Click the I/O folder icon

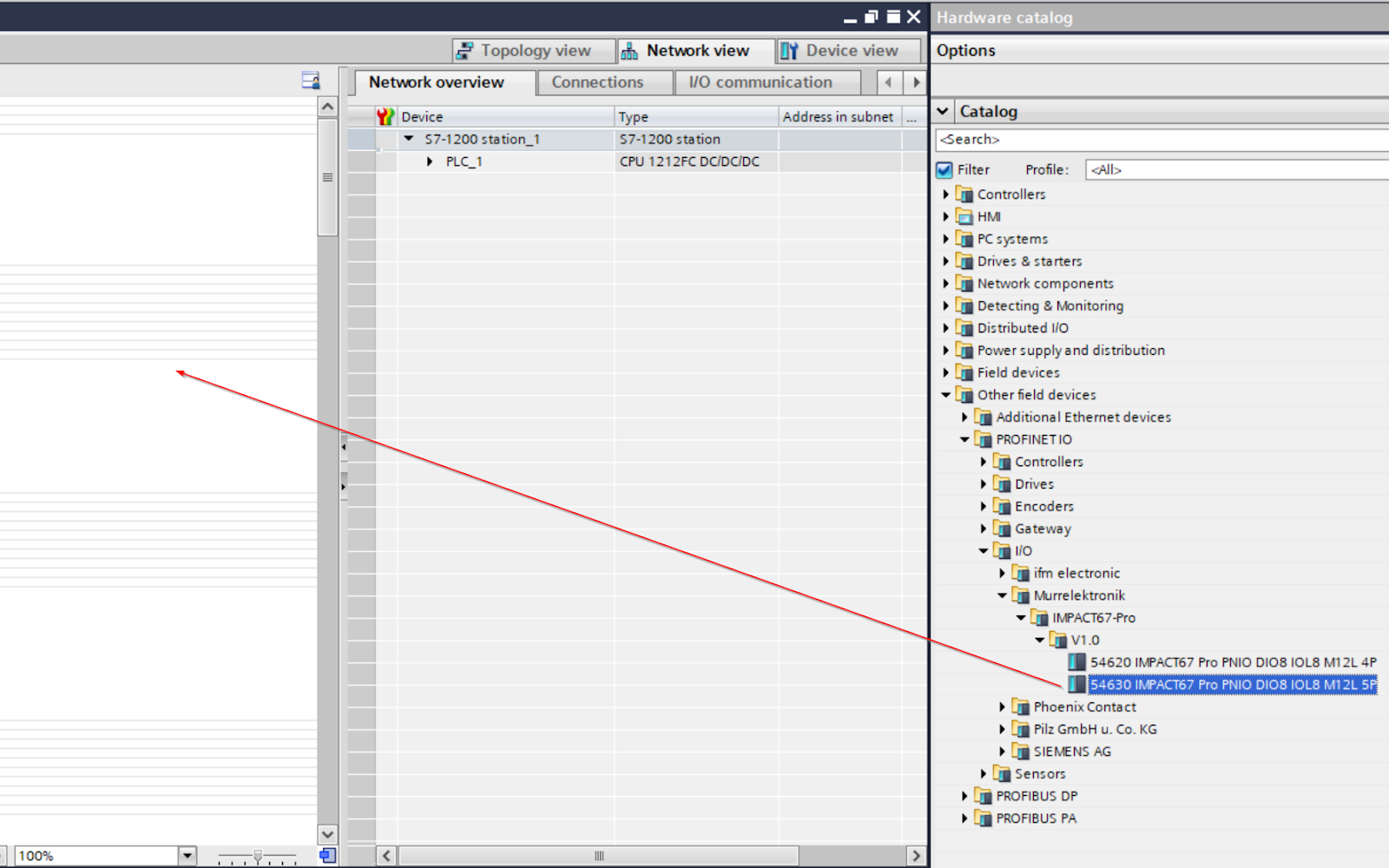(x=1002, y=551)
